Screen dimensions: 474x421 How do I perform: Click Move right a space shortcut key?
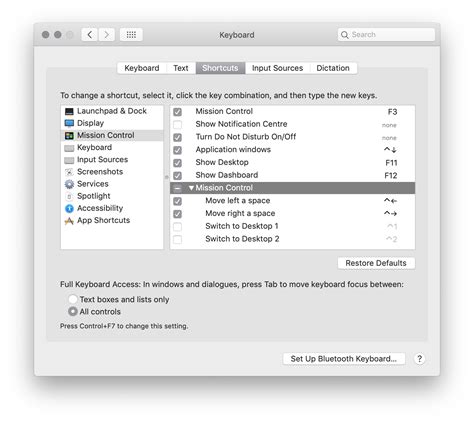(x=390, y=214)
